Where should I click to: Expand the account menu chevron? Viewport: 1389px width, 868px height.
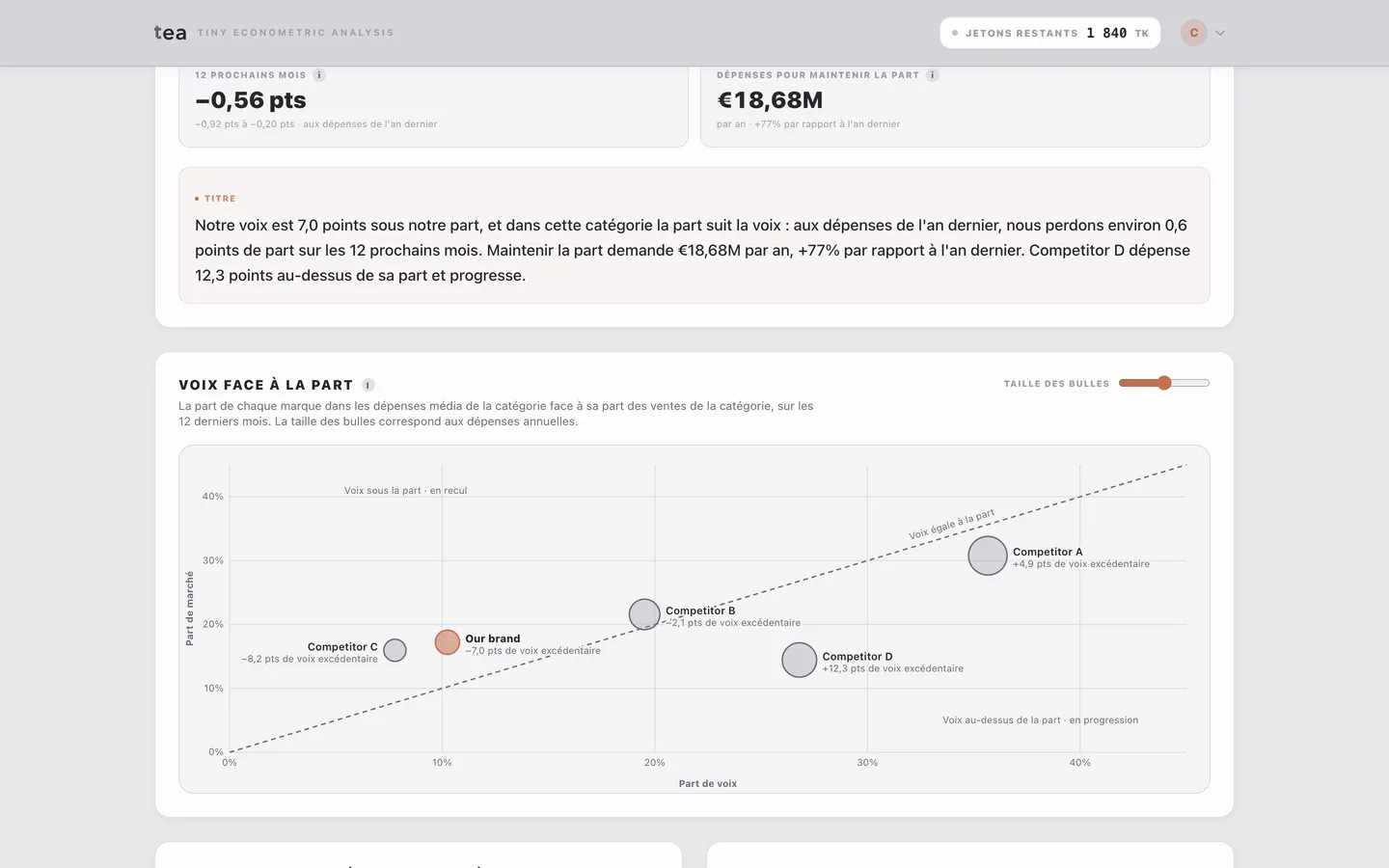1220,33
